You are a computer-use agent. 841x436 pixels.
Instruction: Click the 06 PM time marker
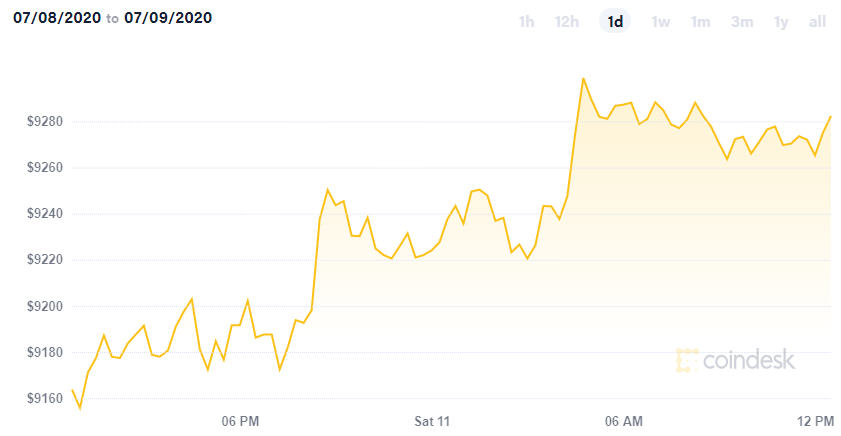tap(240, 422)
